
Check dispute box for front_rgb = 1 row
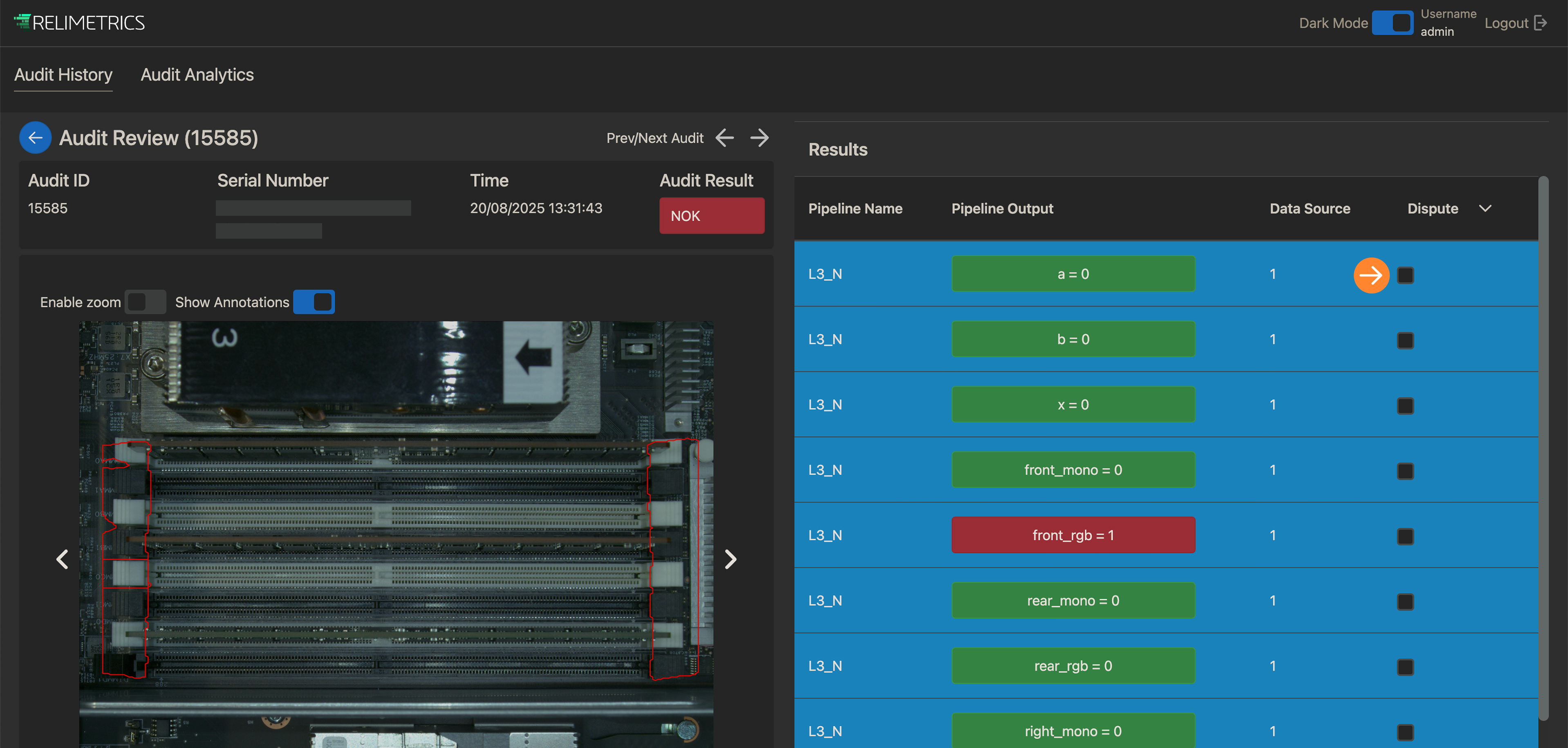pyautogui.click(x=1405, y=536)
